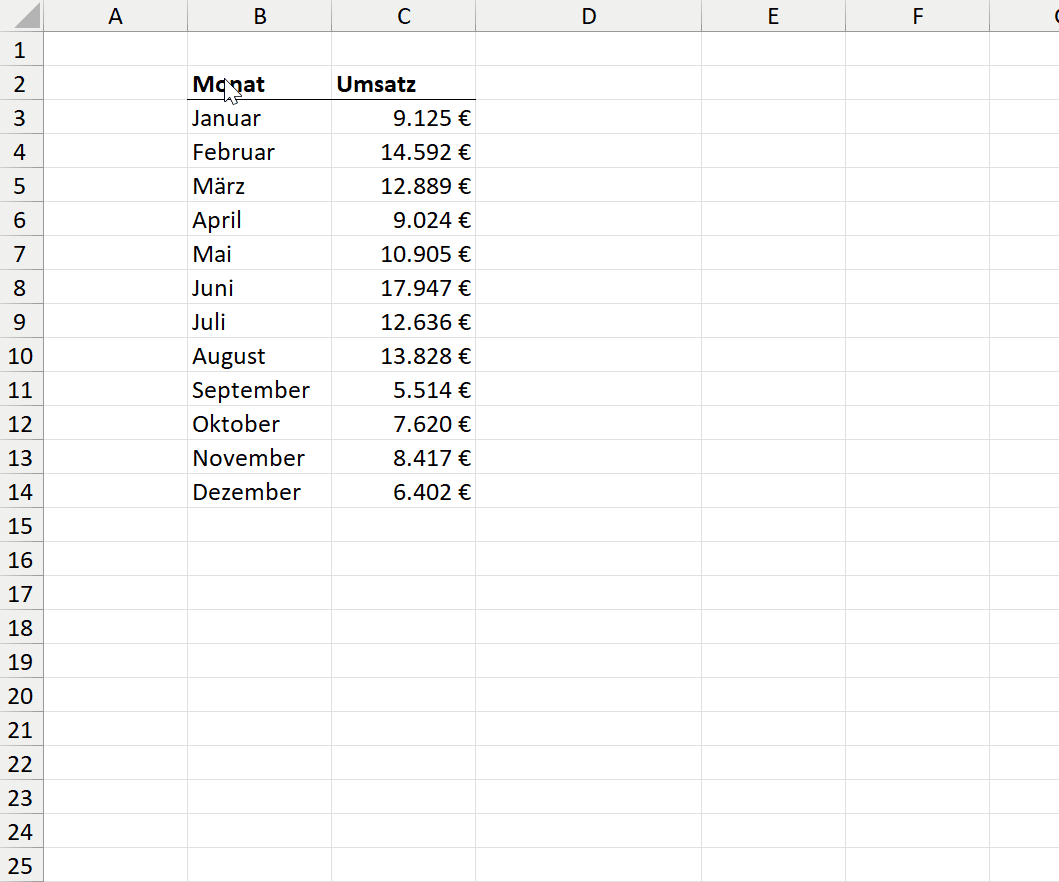Image resolution: width=1059 pixels, height=882 pixels.
Task: Select the Januar cell
Action: click(x=259, y=118)
